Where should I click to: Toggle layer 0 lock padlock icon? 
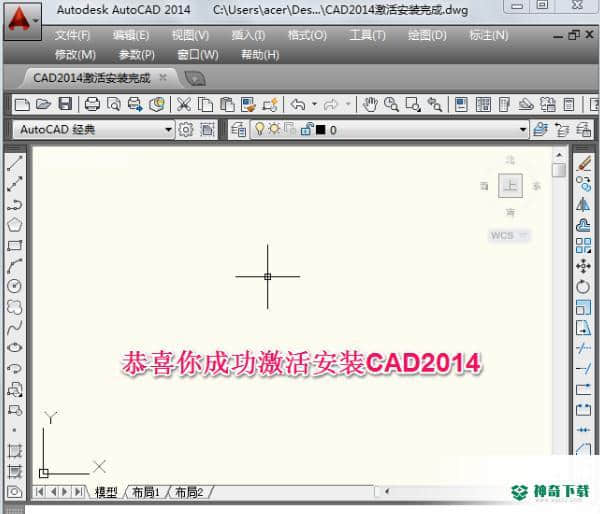point(307,129)
